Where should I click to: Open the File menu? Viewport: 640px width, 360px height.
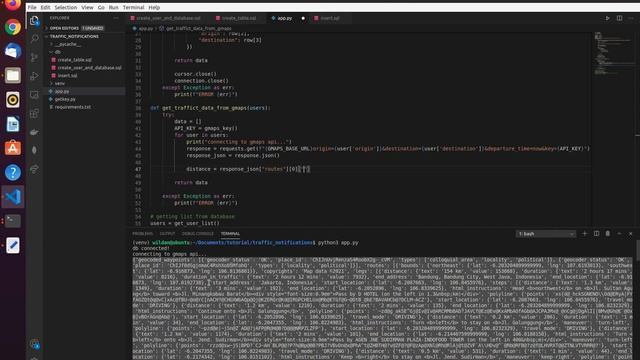click(x=32, y=7)
